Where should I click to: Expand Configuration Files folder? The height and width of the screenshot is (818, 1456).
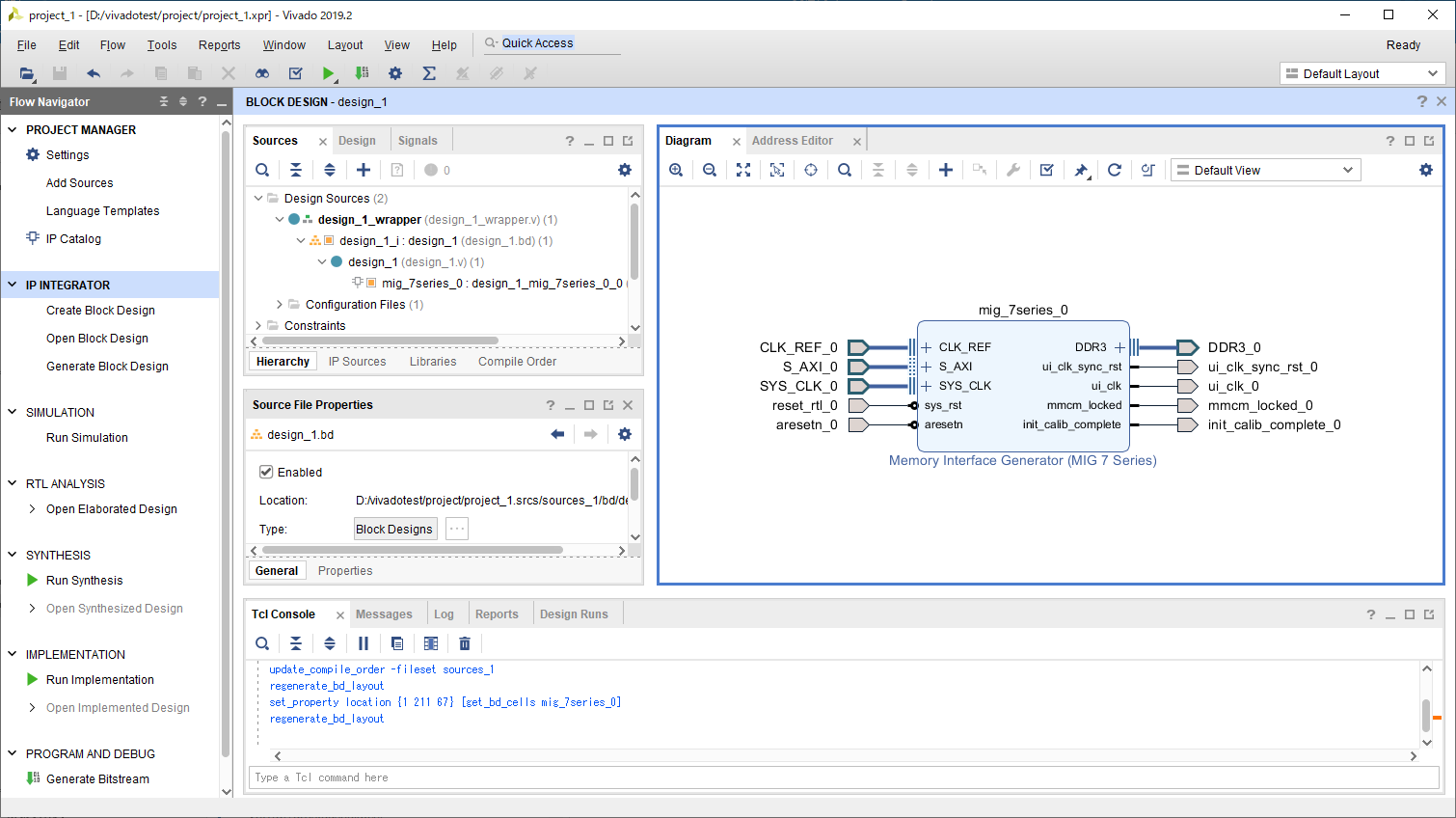(x=280, y=305)
